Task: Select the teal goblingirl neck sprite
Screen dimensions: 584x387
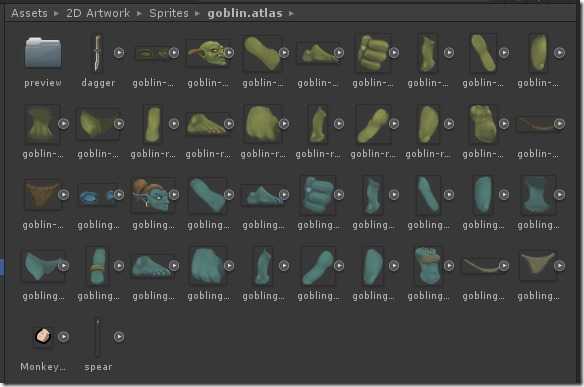Action: pos(537,195)
